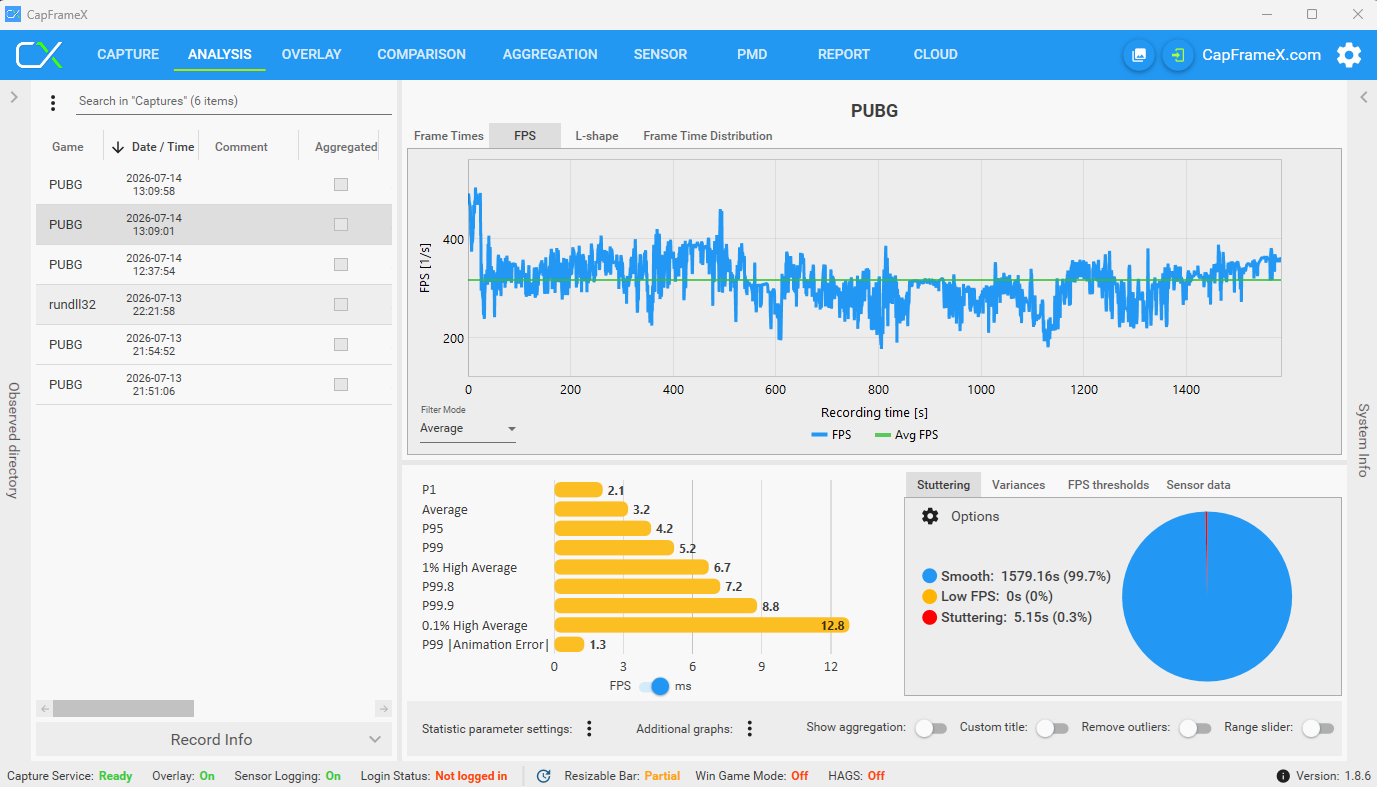Check Aggregated box for first PUBG capture
Screen dimensions: 1377x787
click(x=341, y=185)
